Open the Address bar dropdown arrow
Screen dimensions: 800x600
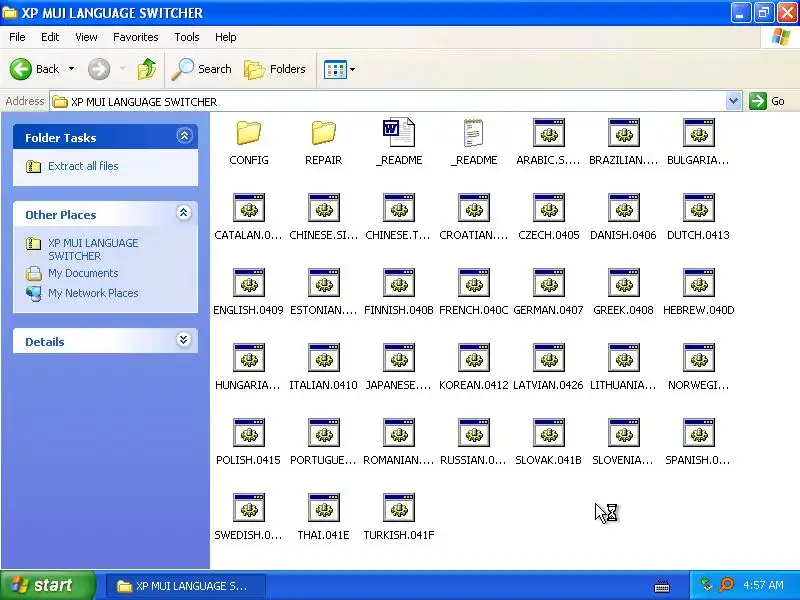tap(733, 101)
